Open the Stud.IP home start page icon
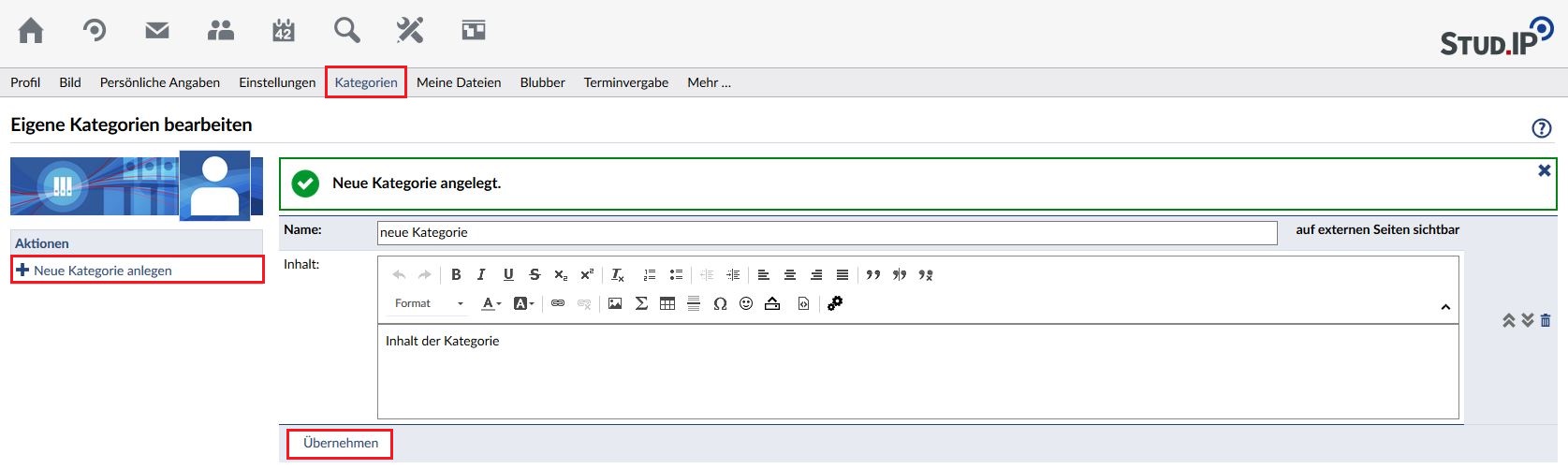 coord(31,31)
